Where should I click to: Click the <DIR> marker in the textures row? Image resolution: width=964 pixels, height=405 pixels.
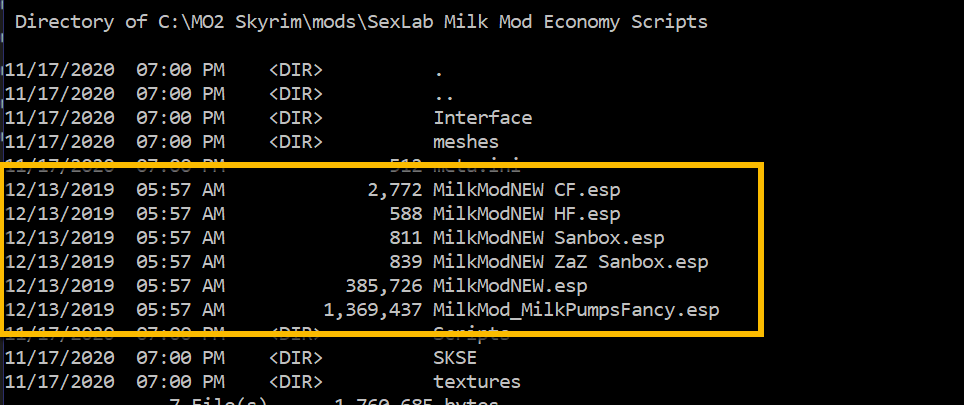pyautogui.click(x=296, y=382)
